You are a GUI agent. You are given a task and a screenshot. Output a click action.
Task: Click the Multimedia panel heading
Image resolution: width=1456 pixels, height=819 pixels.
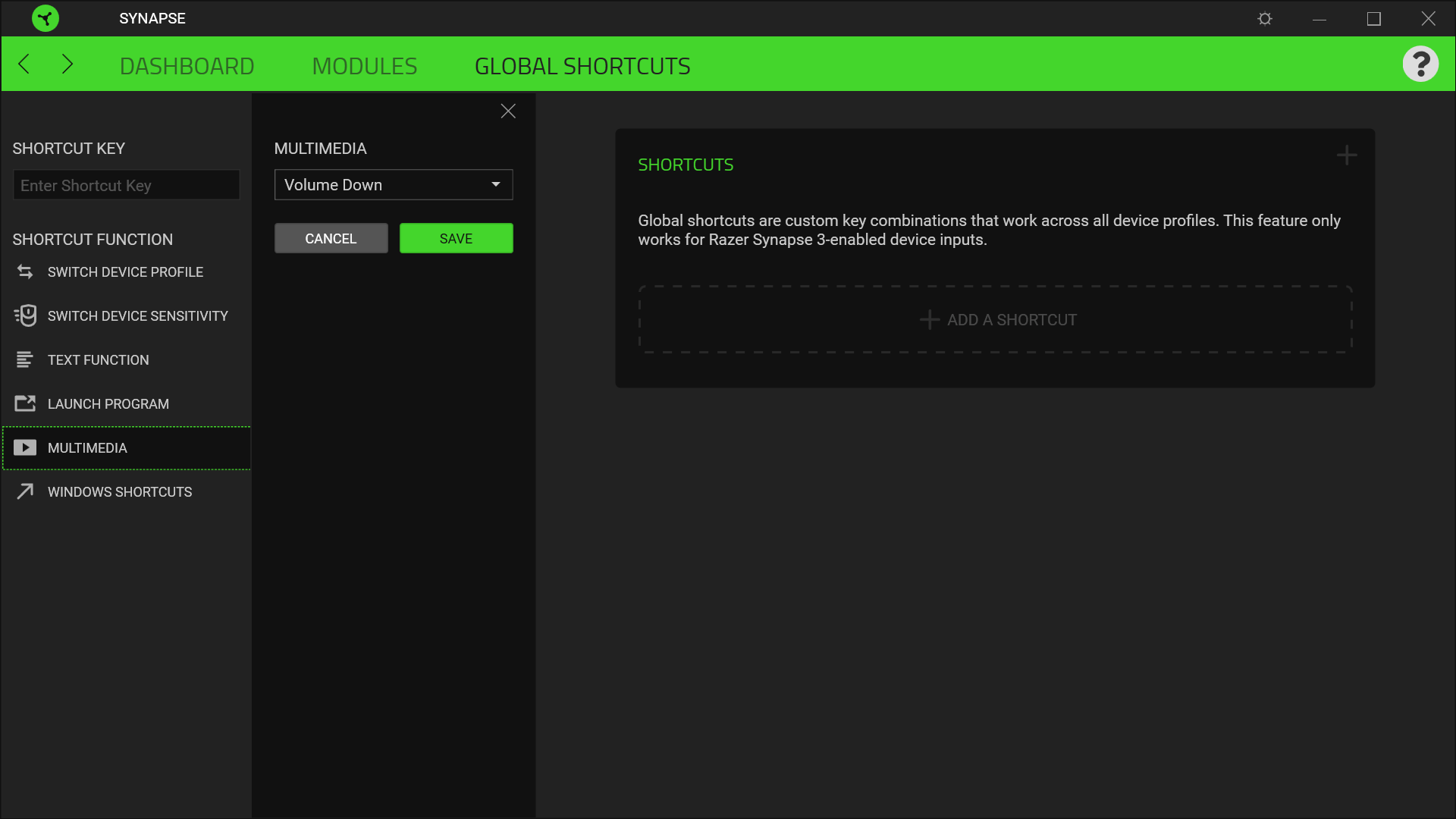[320, 149]
